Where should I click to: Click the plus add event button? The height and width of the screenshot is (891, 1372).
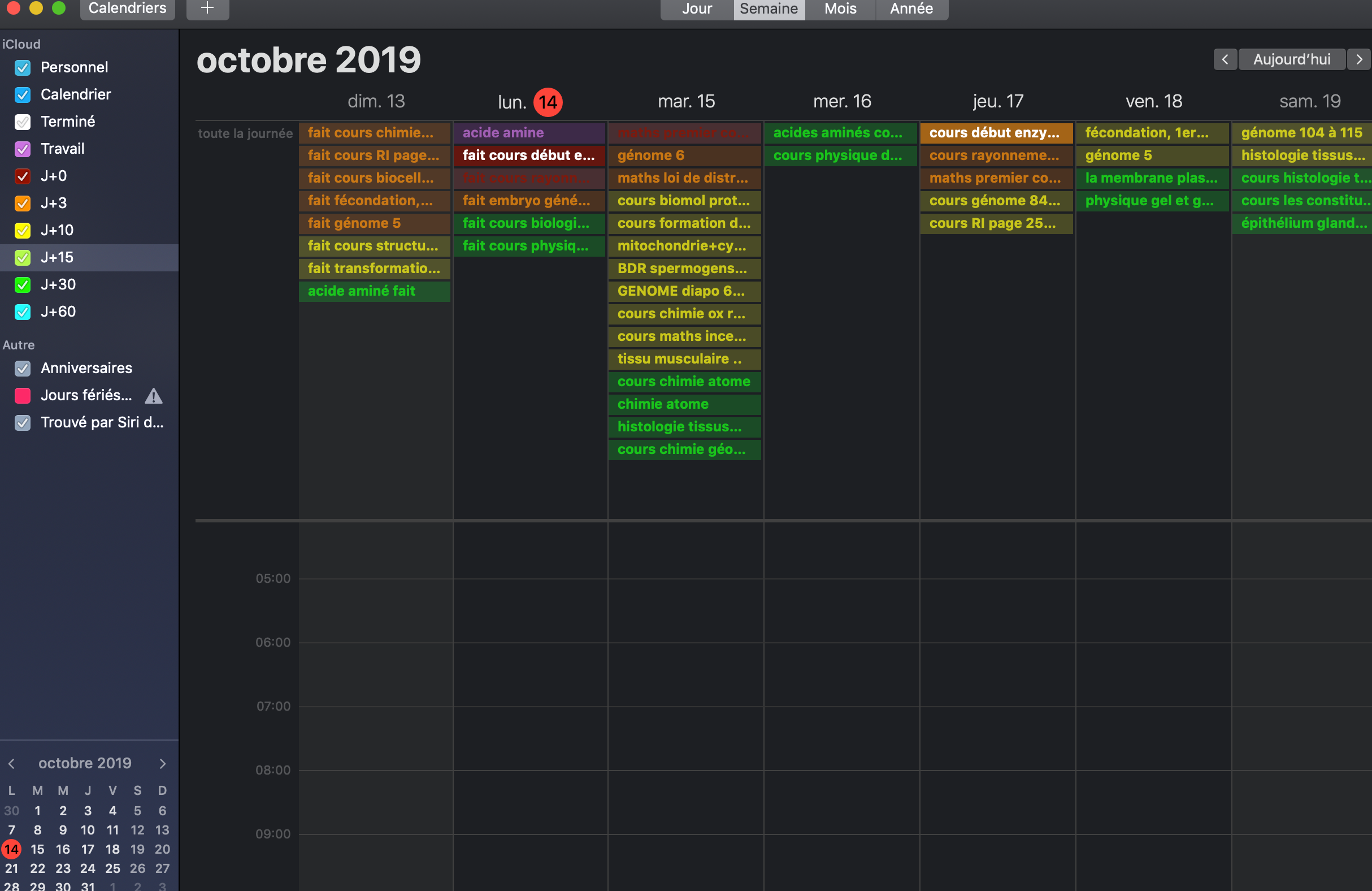pyautogui.click(x=207, y=8)
